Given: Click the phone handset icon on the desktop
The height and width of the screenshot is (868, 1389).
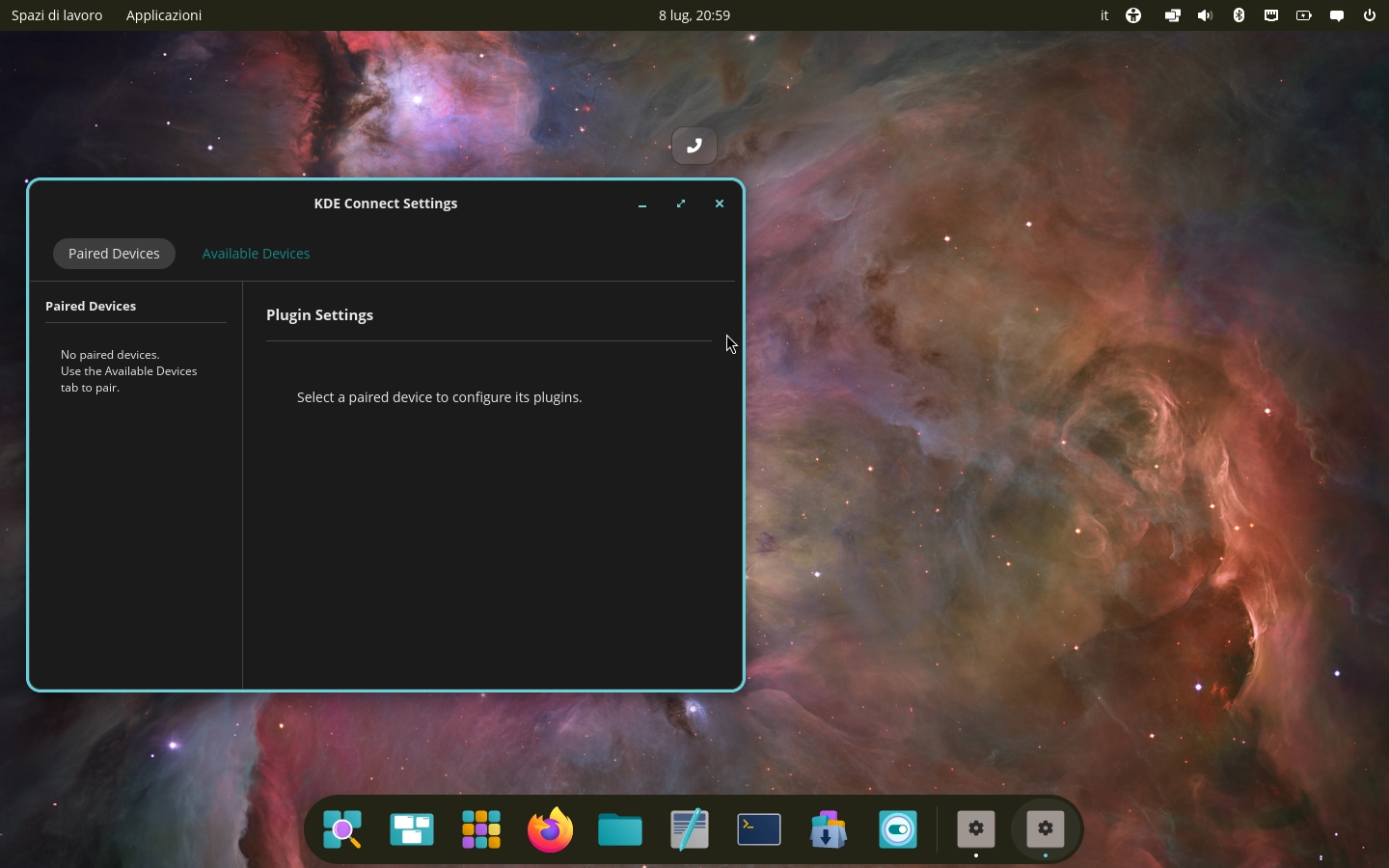Looking at the screenshot, I should [694, 146].
